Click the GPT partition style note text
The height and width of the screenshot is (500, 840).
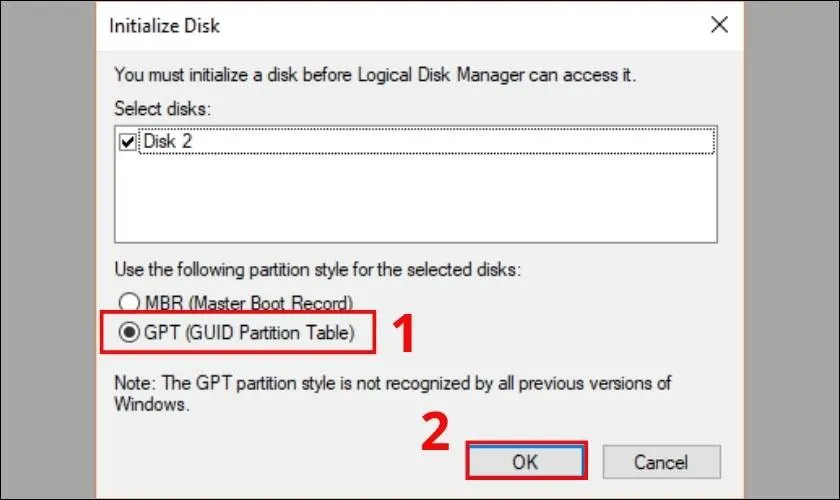[390, 384]
